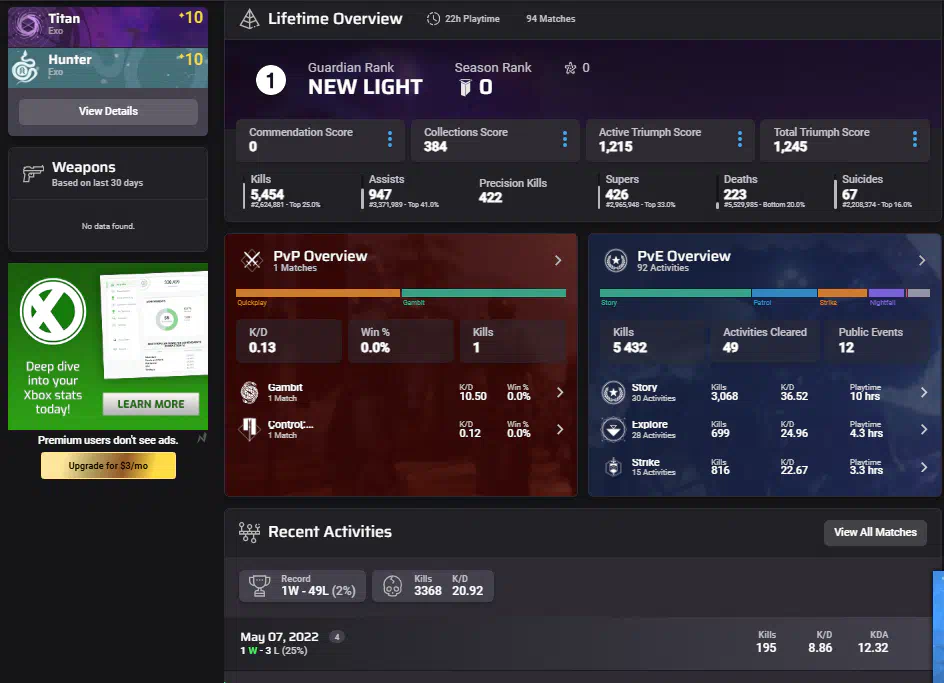The height and width of the screenshot is (683, 944).
Task: Open Active Triumph Score options menu
Action: [x=740, y=140]
